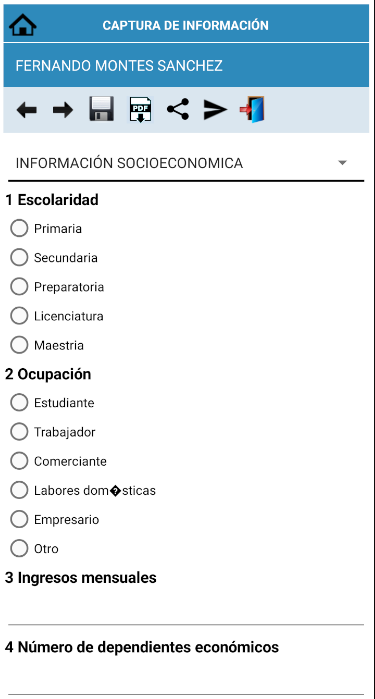
Task: Send the form with paper plane icon
Action: (x=215, y=110)
